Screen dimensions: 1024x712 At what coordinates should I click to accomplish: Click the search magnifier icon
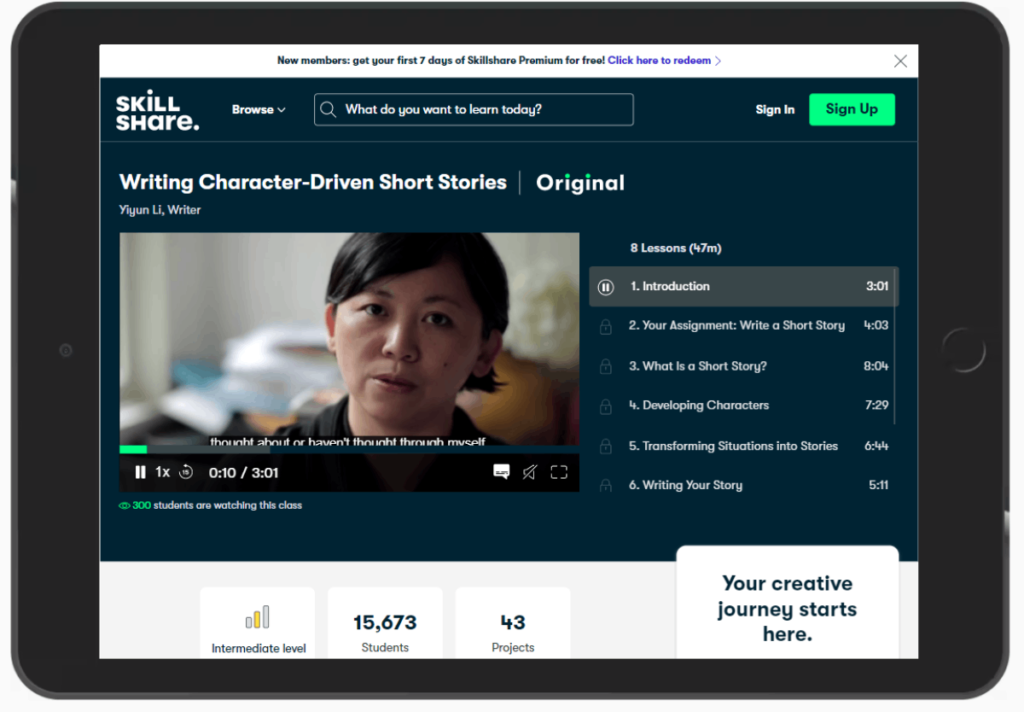coord(328,110)
